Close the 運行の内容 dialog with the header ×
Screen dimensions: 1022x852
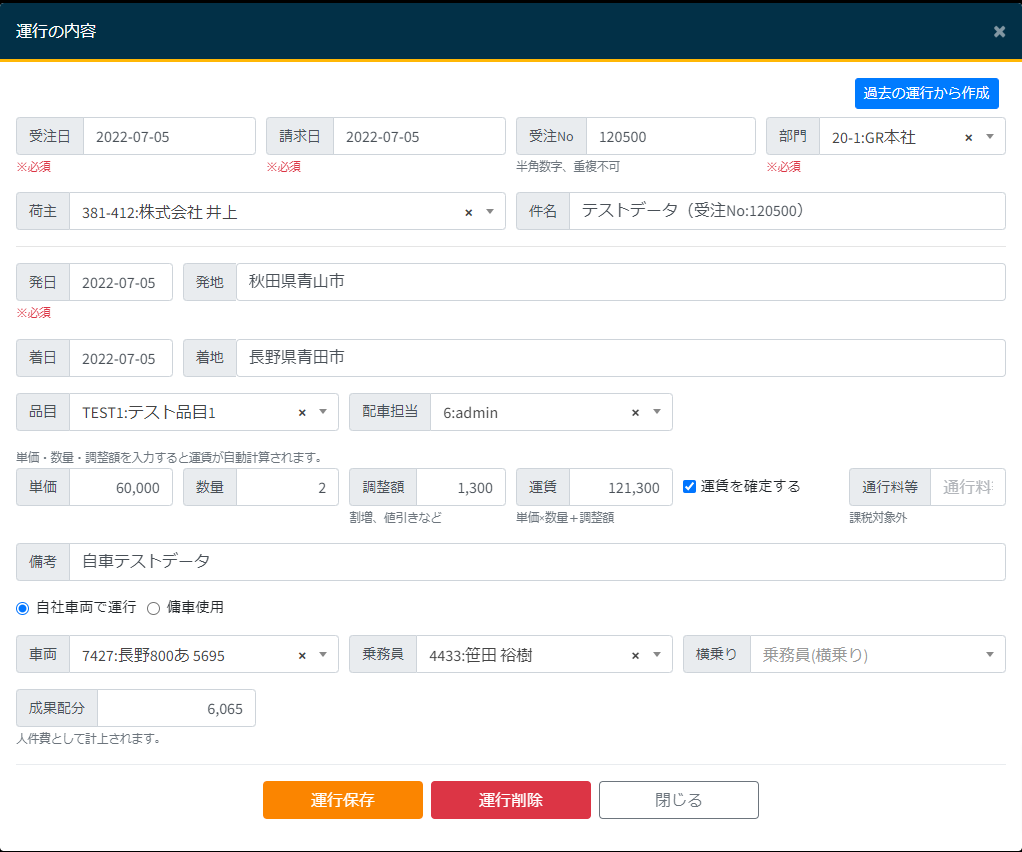pos(999,31)
